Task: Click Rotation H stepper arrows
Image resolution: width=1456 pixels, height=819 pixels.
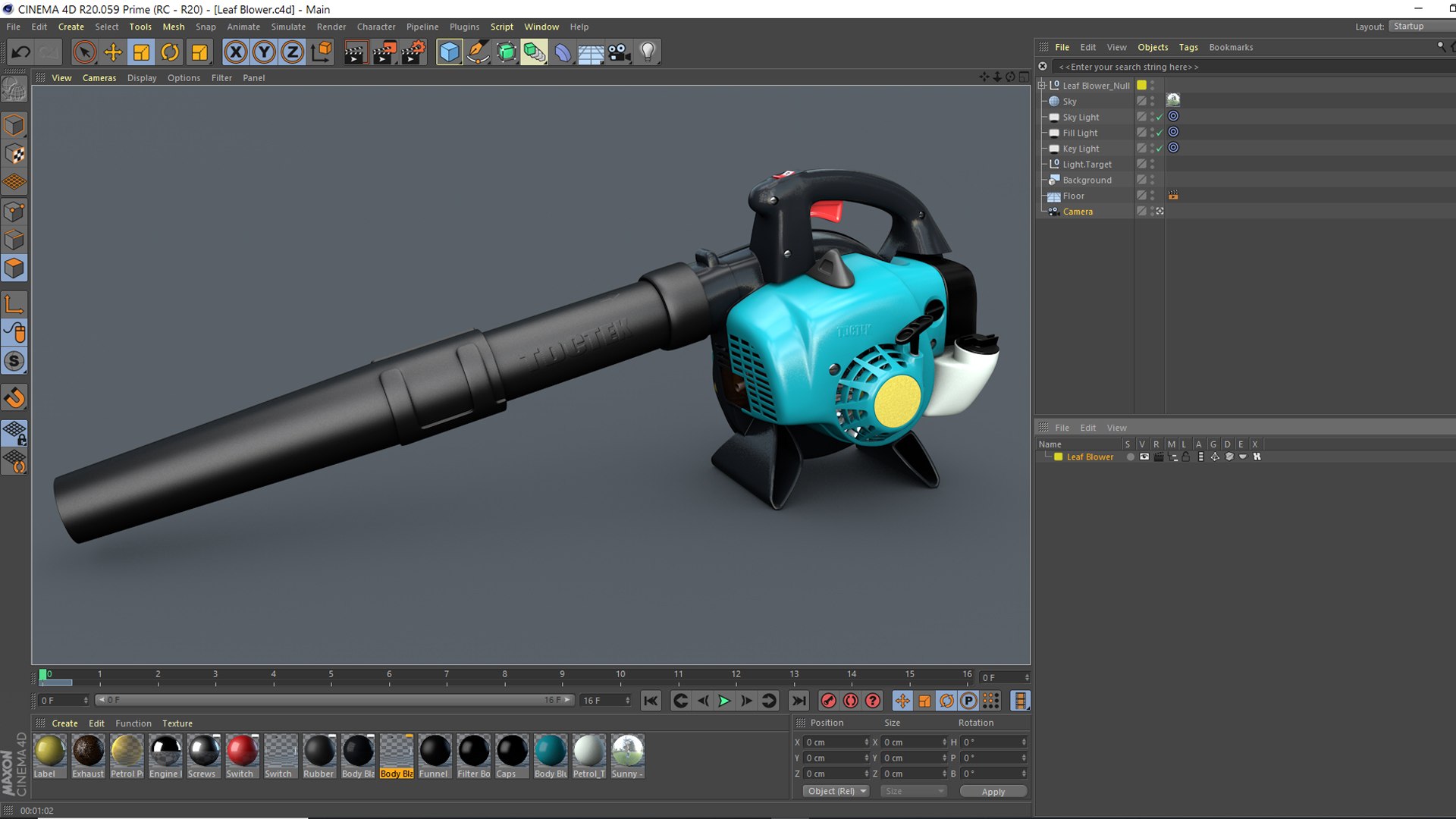Action: point(1024,742)
